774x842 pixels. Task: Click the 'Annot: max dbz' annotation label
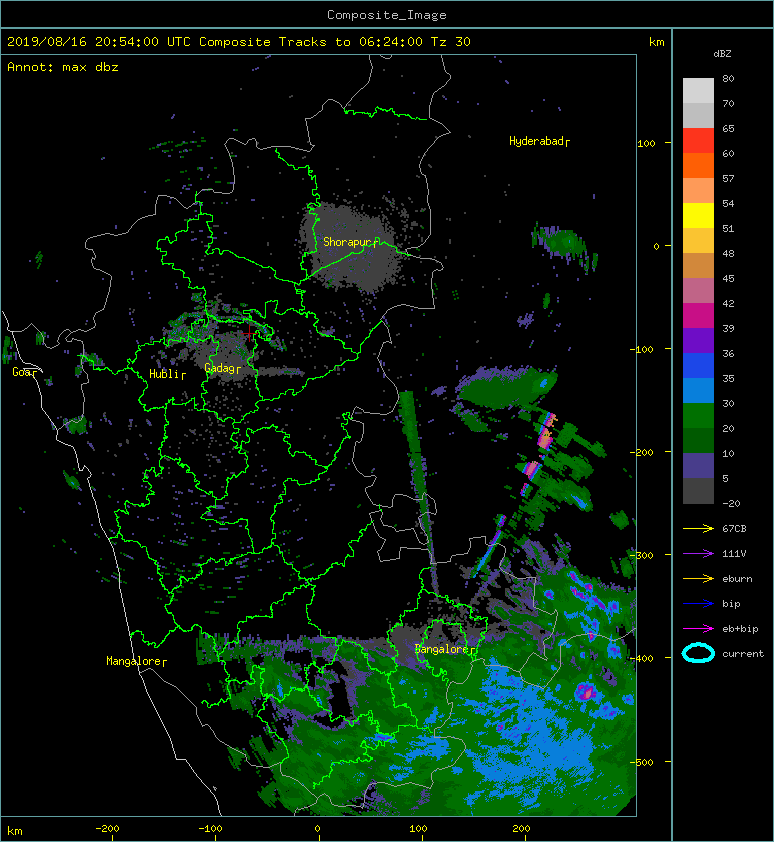tap(63, 67)
